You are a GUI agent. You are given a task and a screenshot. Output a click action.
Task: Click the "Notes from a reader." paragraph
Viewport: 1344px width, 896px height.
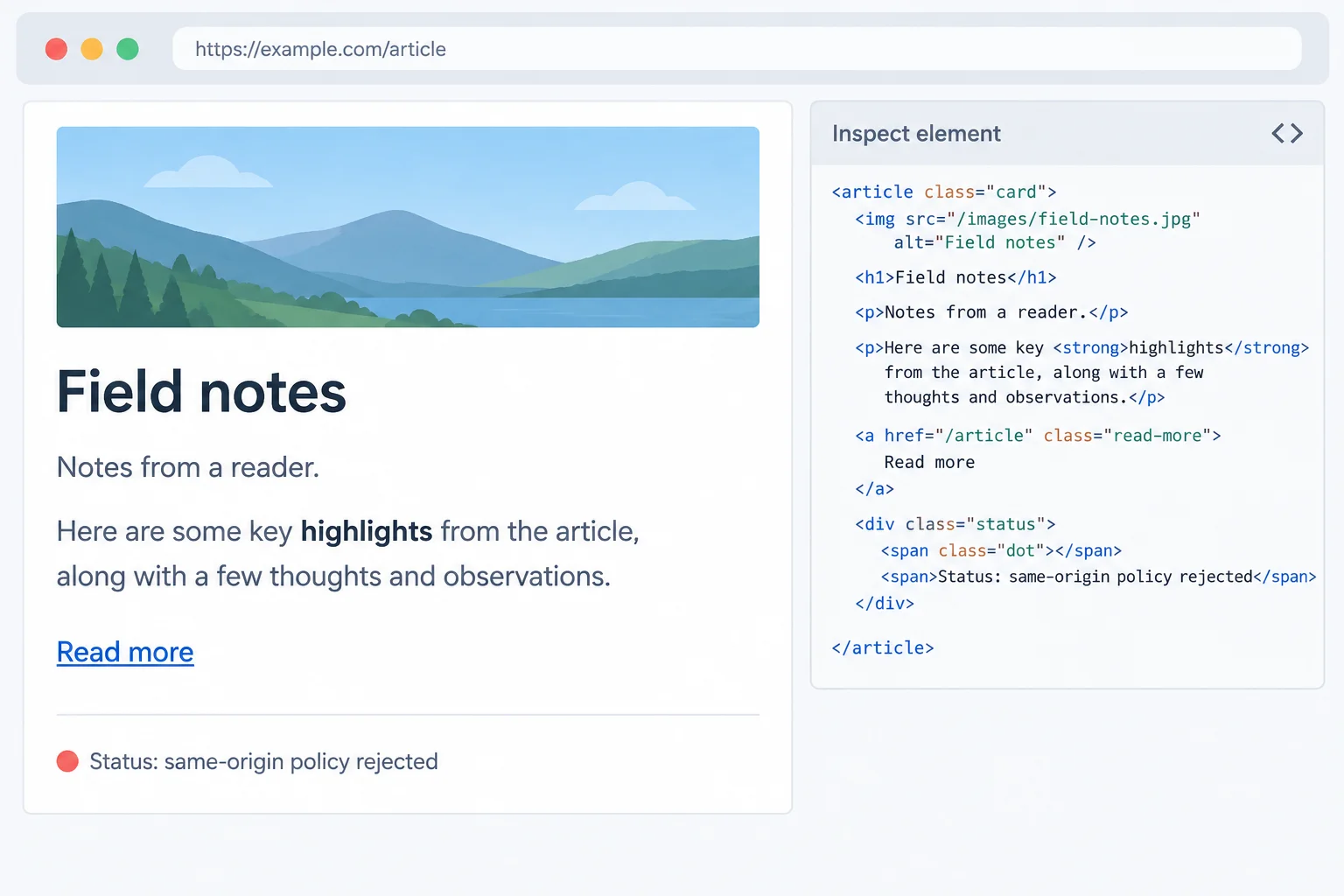tap(188, 467)
